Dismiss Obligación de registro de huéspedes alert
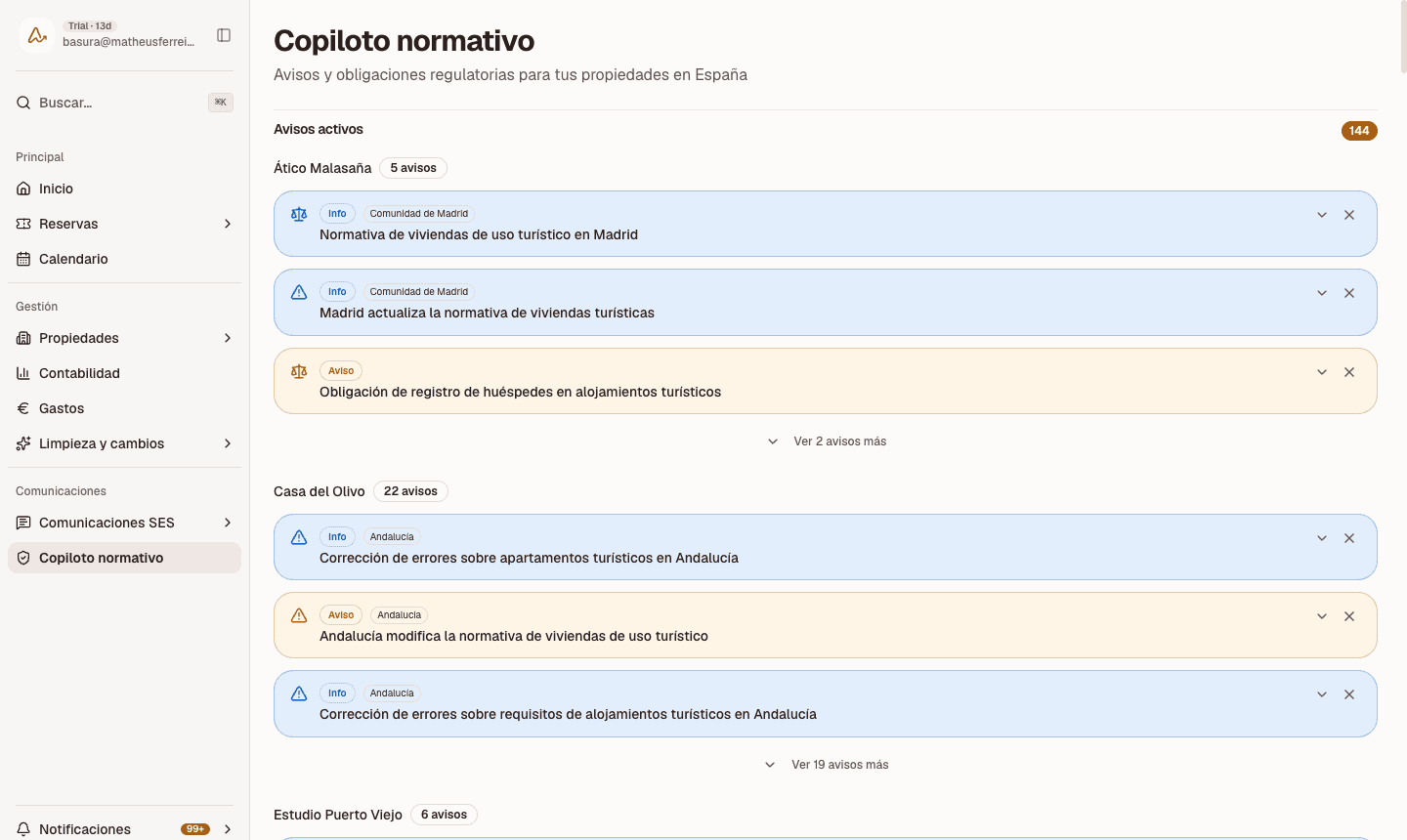This screenshot has height=840, width=1407. click(x=1349, y=372)
